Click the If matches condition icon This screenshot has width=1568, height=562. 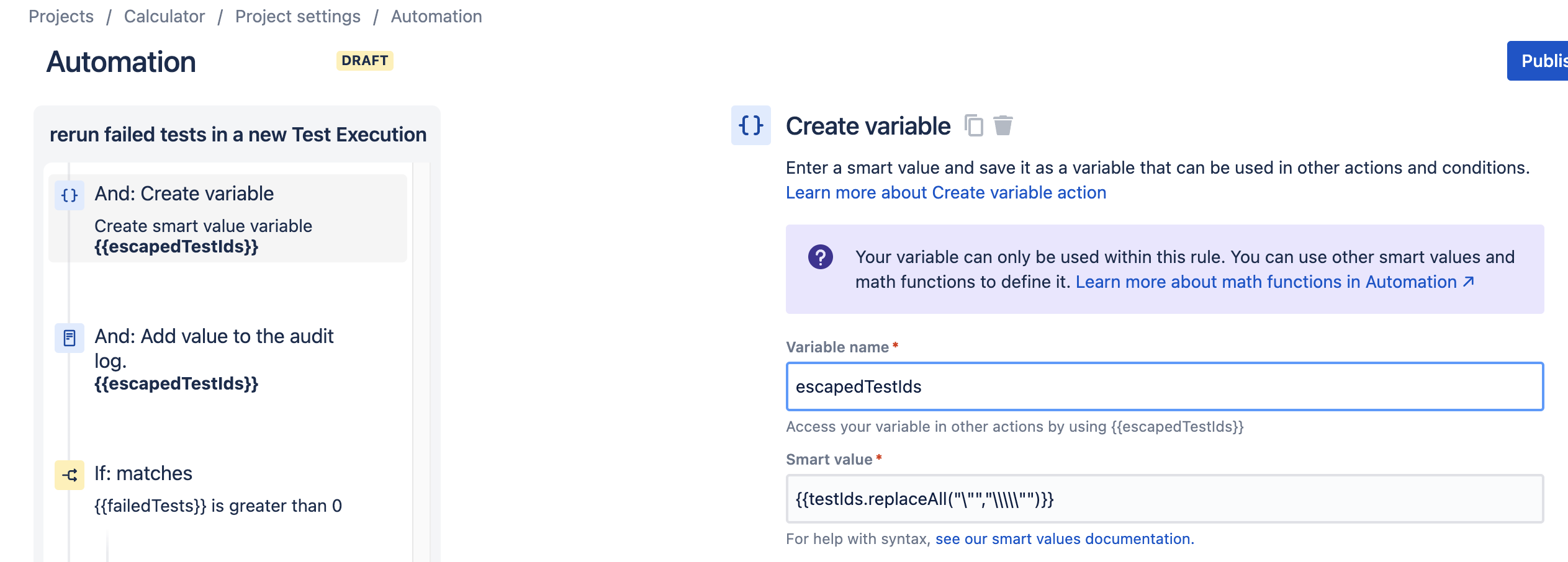[x=70, y=475]
